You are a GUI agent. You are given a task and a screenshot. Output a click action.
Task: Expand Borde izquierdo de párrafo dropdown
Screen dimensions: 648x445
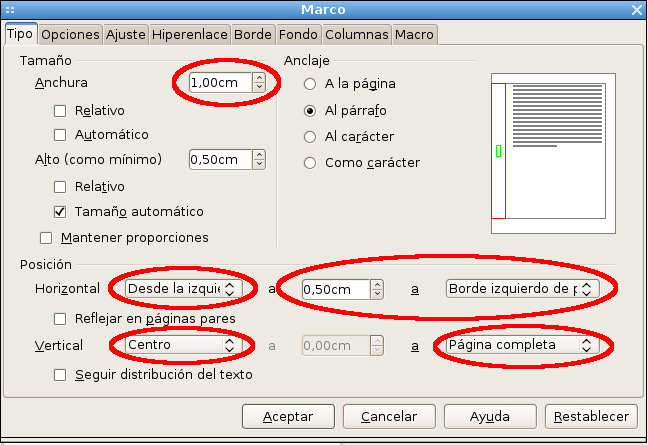pos(522,289)
